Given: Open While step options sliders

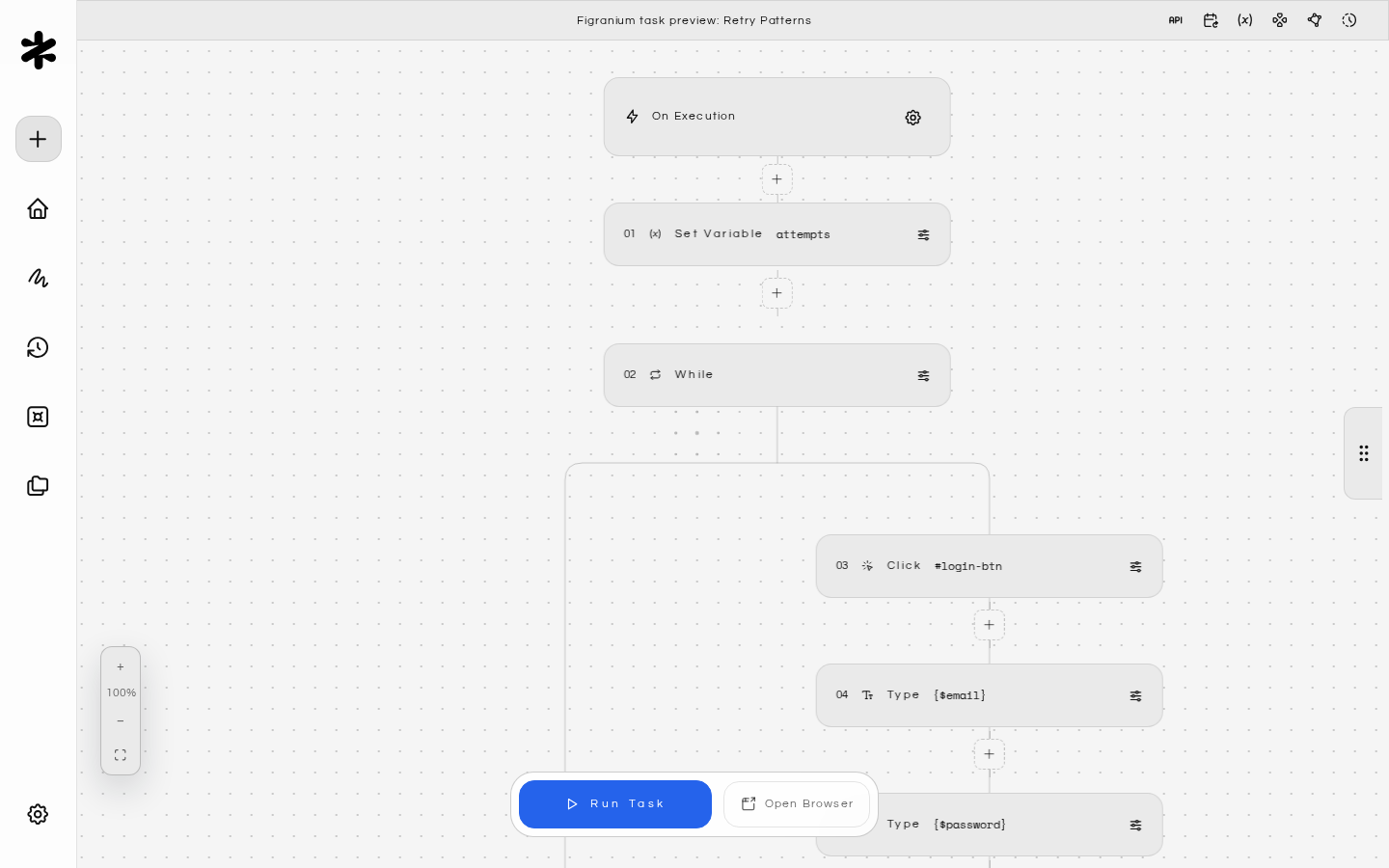Looking at the screenshot, I should 923,376.
